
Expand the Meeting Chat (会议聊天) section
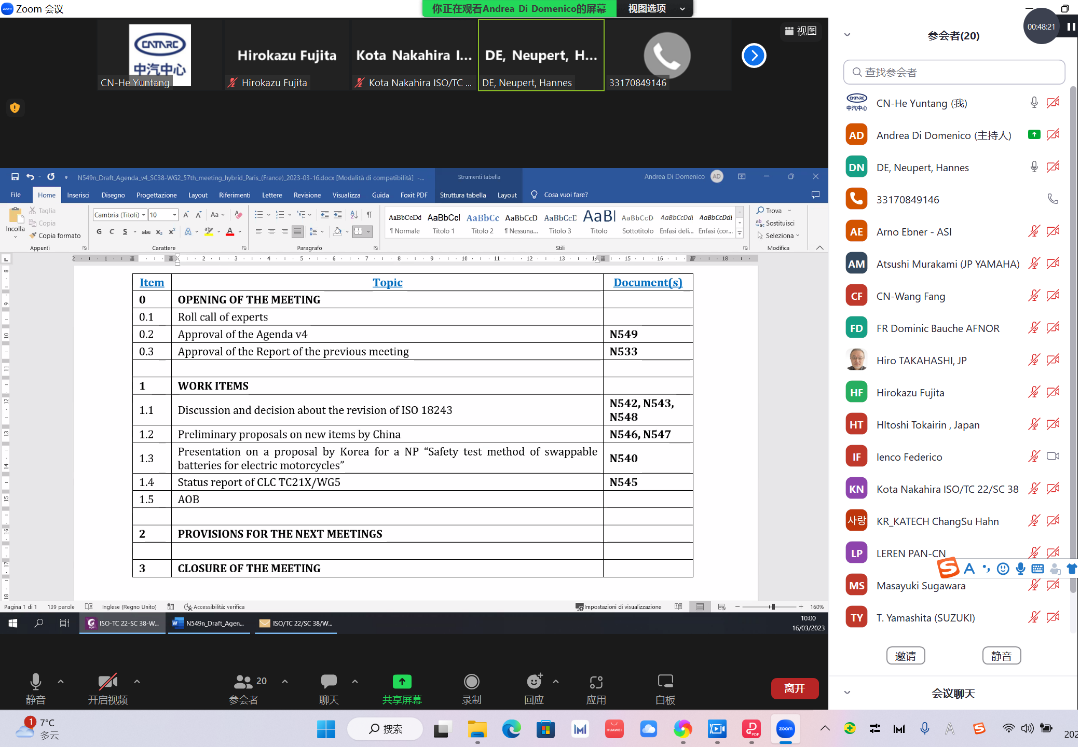pyautogui.click(x=847, y=693)
